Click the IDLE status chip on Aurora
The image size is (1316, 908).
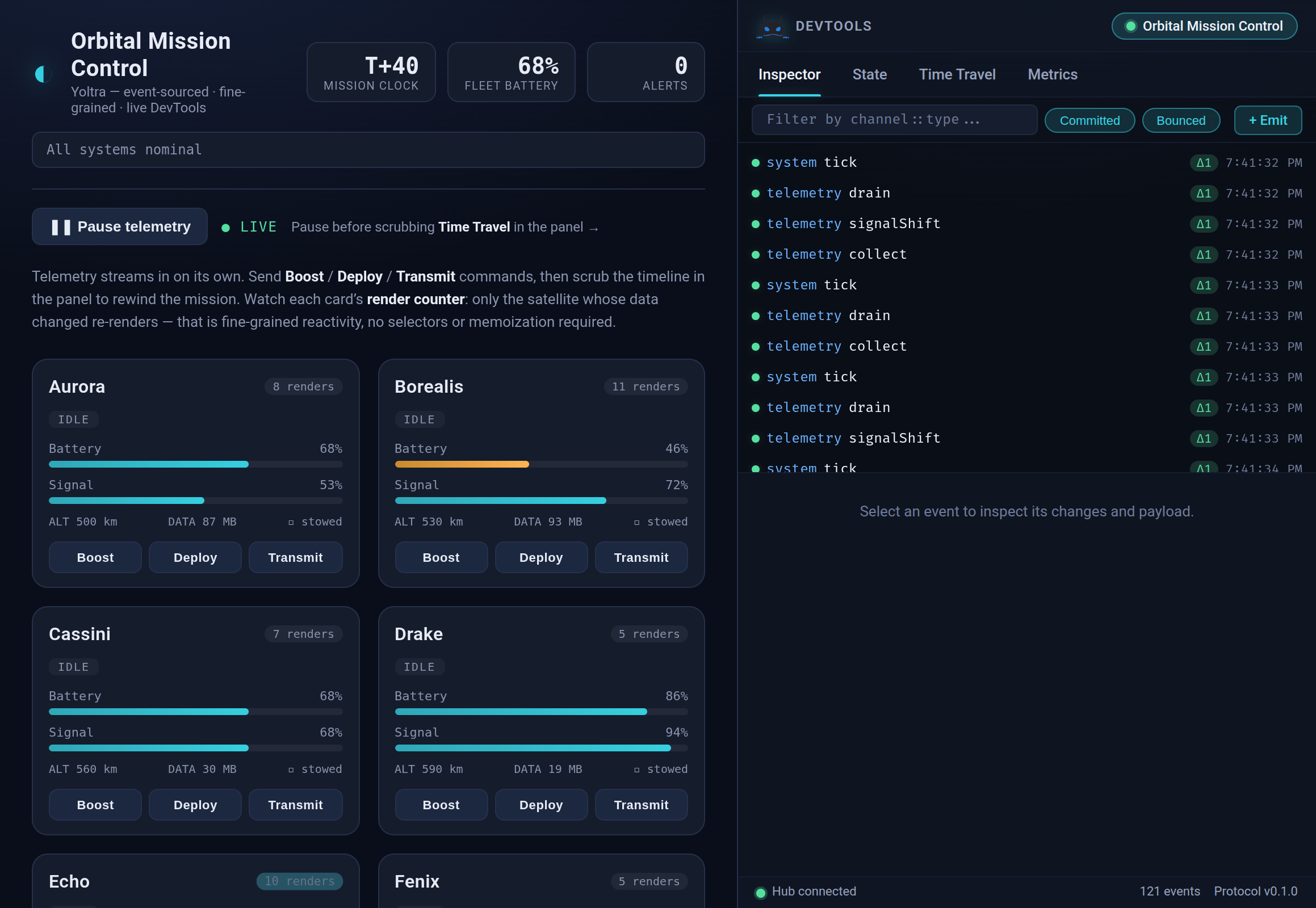click(x=73, y=419)
